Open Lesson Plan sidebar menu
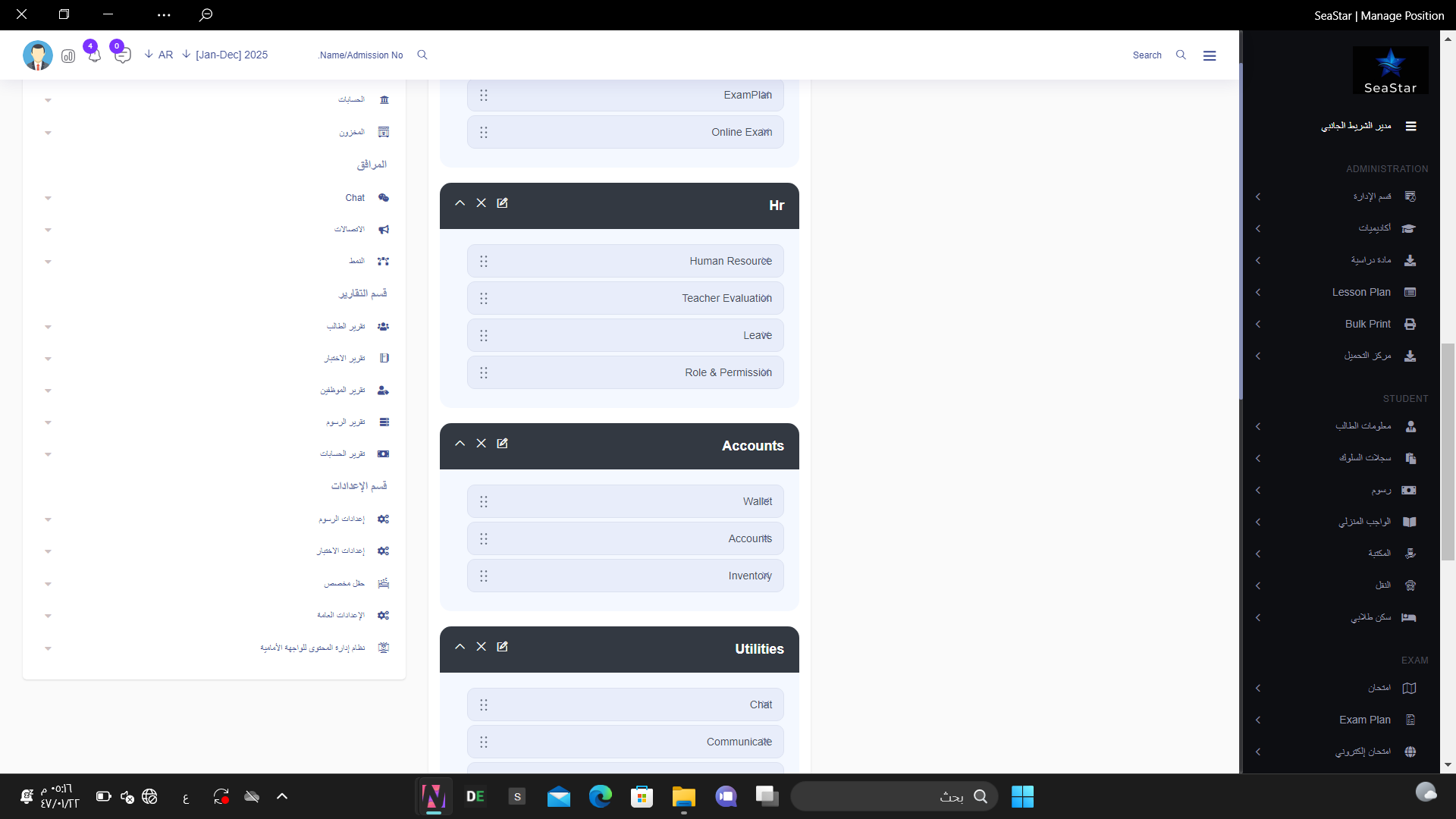This screenshot has width=1456, height=819. [x=1361, y=292]
